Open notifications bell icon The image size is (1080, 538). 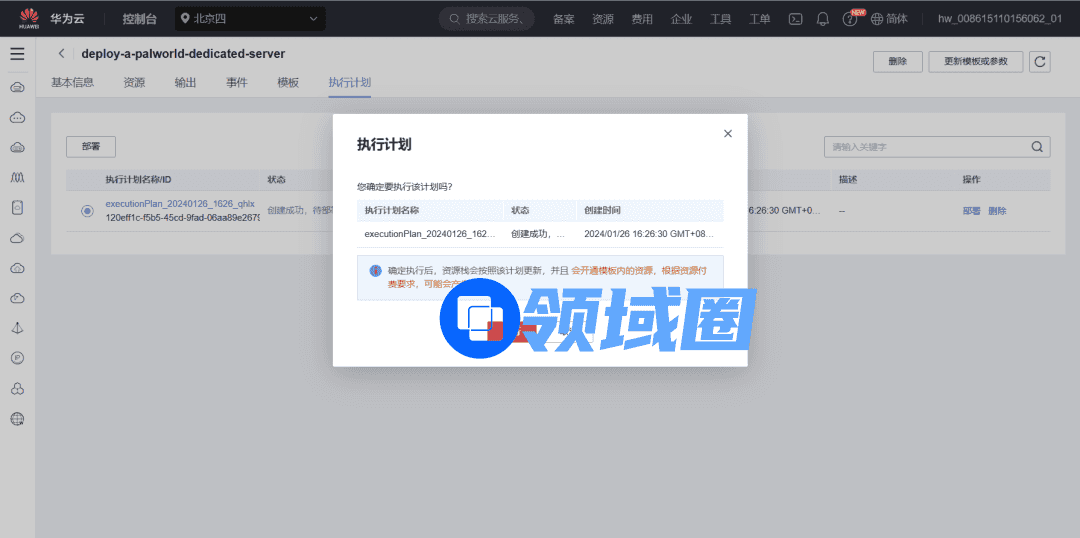823,19
